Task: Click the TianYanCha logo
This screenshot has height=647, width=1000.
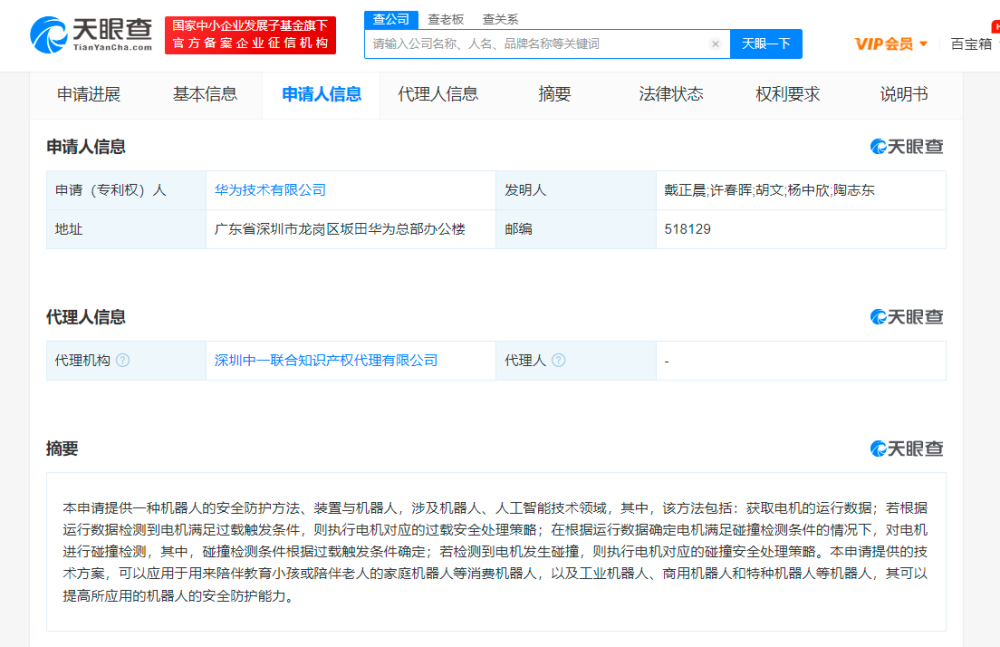Action: point(91,35)
